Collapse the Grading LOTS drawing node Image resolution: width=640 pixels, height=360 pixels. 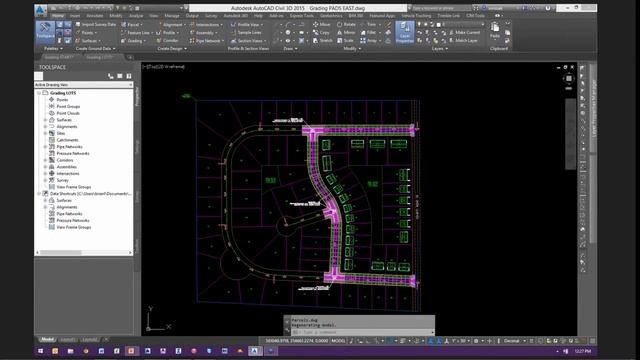[39, 93]
